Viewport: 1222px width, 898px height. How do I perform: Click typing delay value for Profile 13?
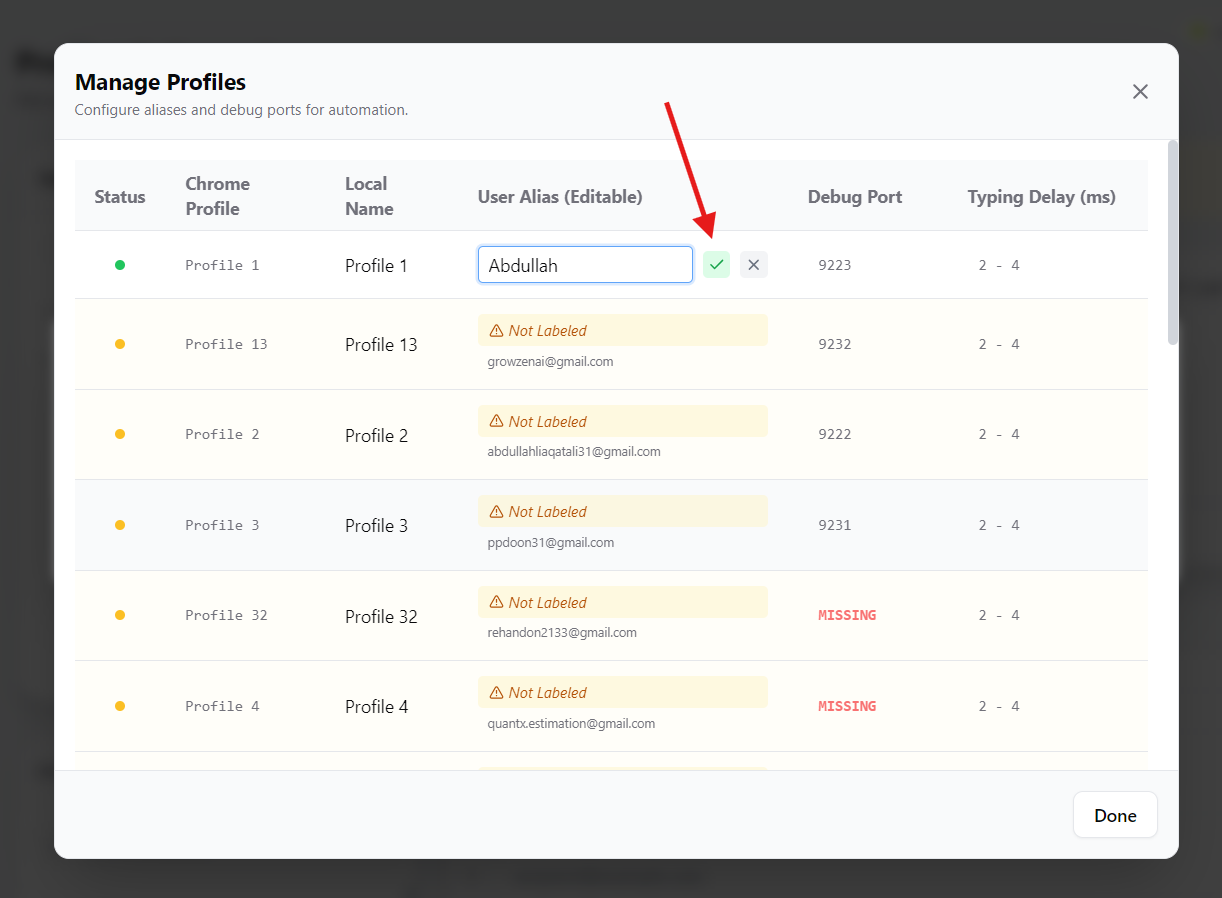click(999, 344)
